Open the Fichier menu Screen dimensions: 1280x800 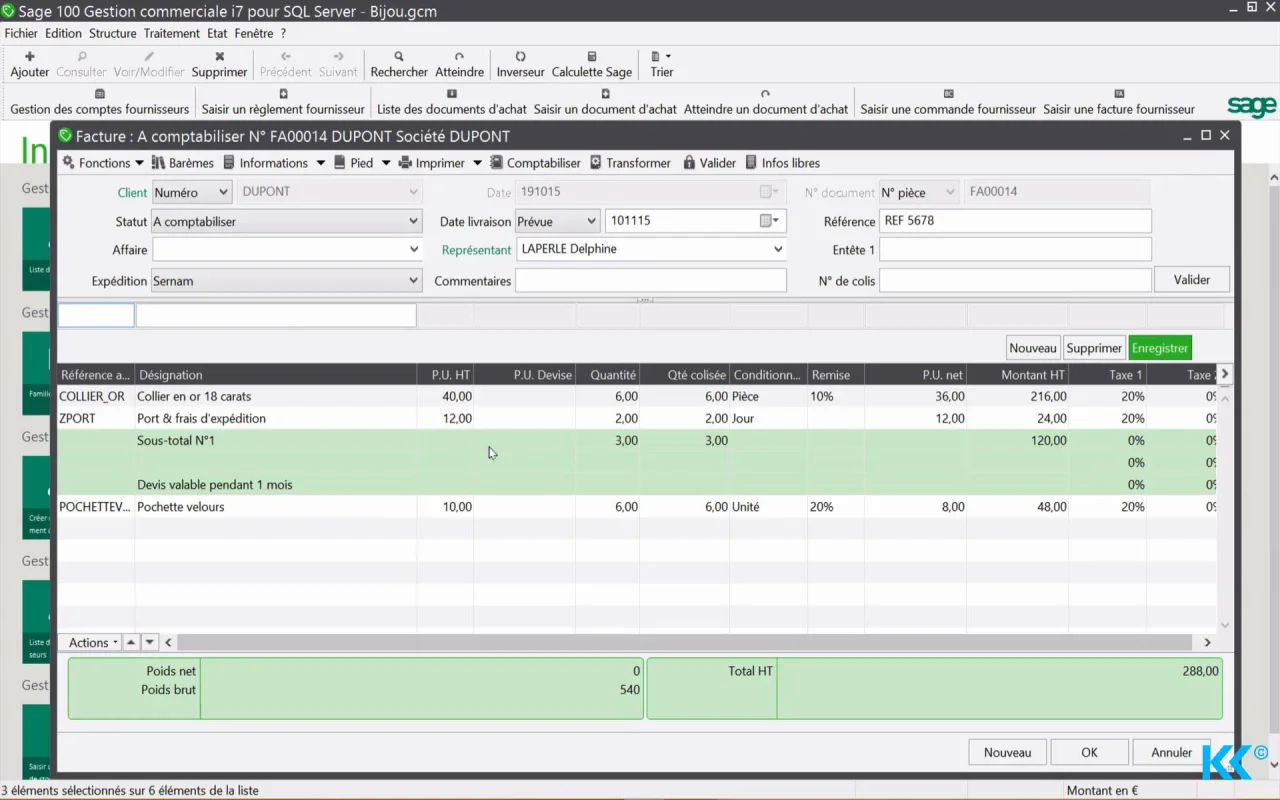click(21, 33)
